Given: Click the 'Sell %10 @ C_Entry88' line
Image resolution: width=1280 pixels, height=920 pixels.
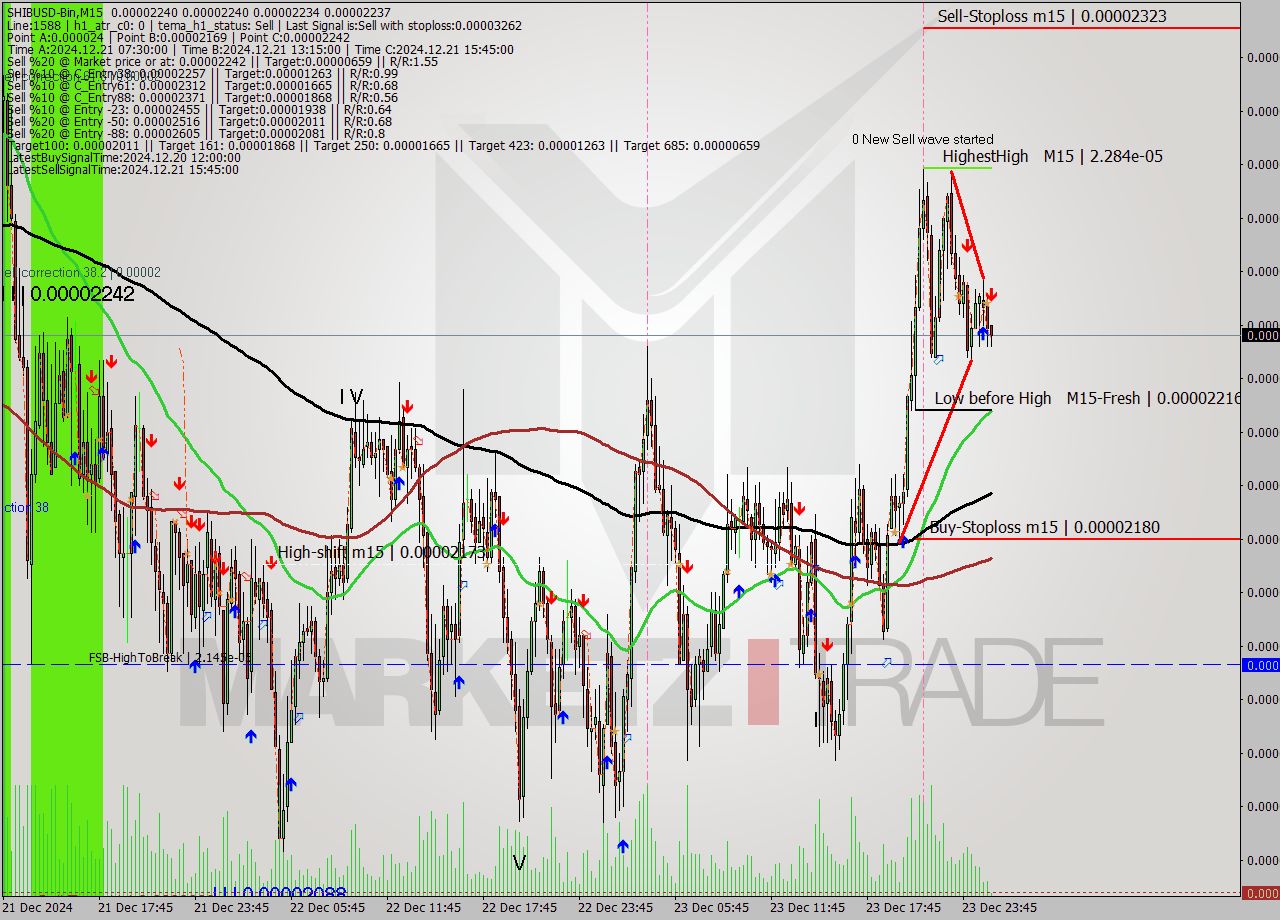Looking at the screenshot, I should pyautogui.click(x=202, y=97).
